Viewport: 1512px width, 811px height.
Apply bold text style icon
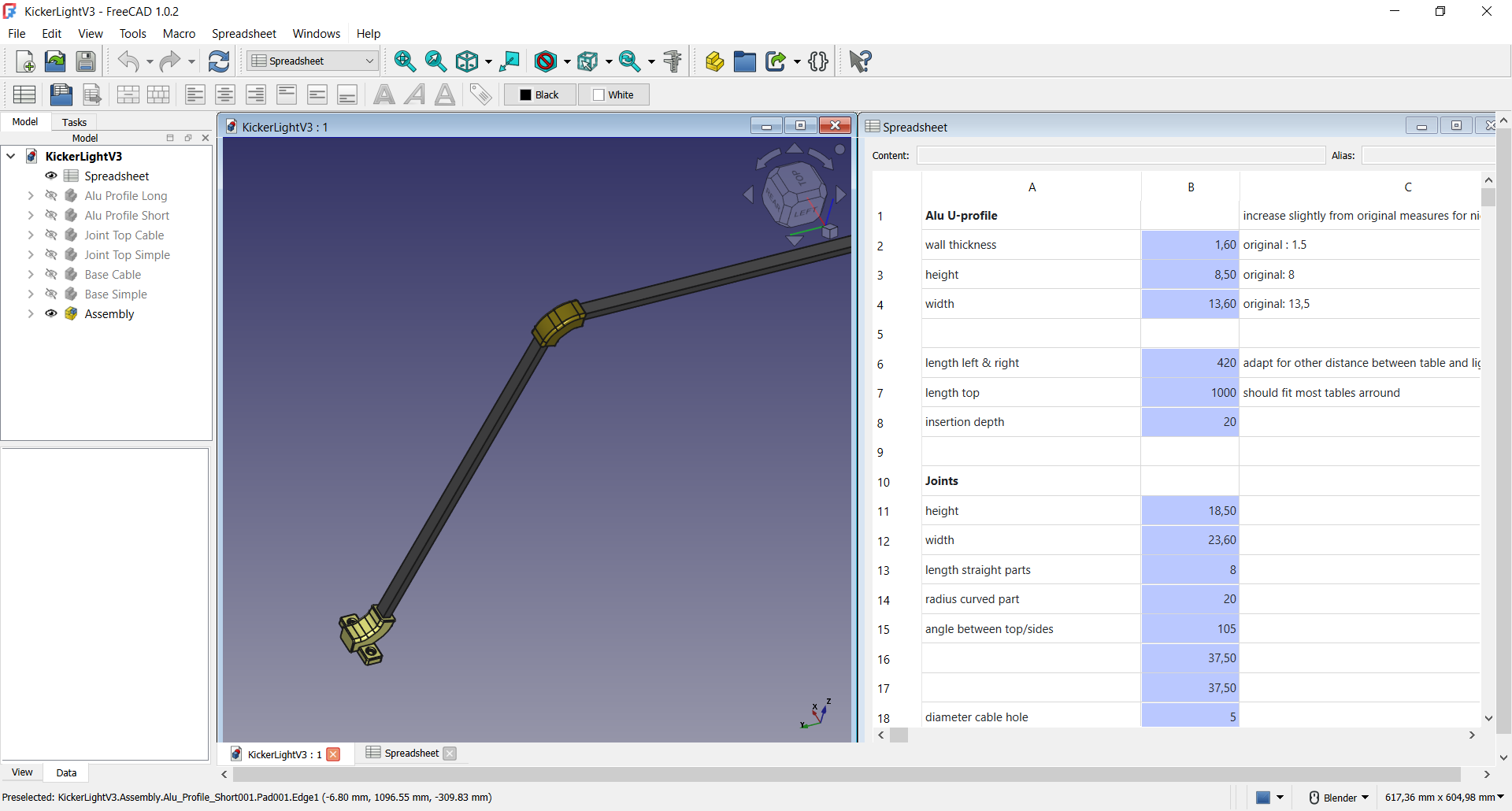tap(384, 94)
